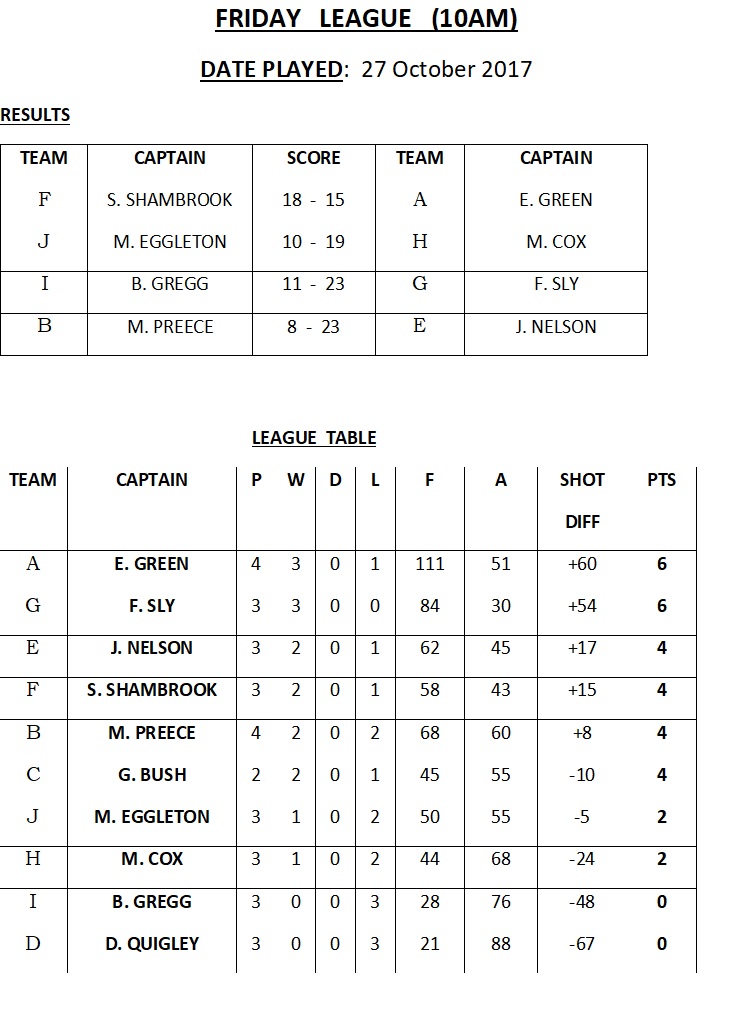Viewport: 733px width, 1011px height.
Task: Select the 10 - 19 score cell
Action: [x=313, y=242]
